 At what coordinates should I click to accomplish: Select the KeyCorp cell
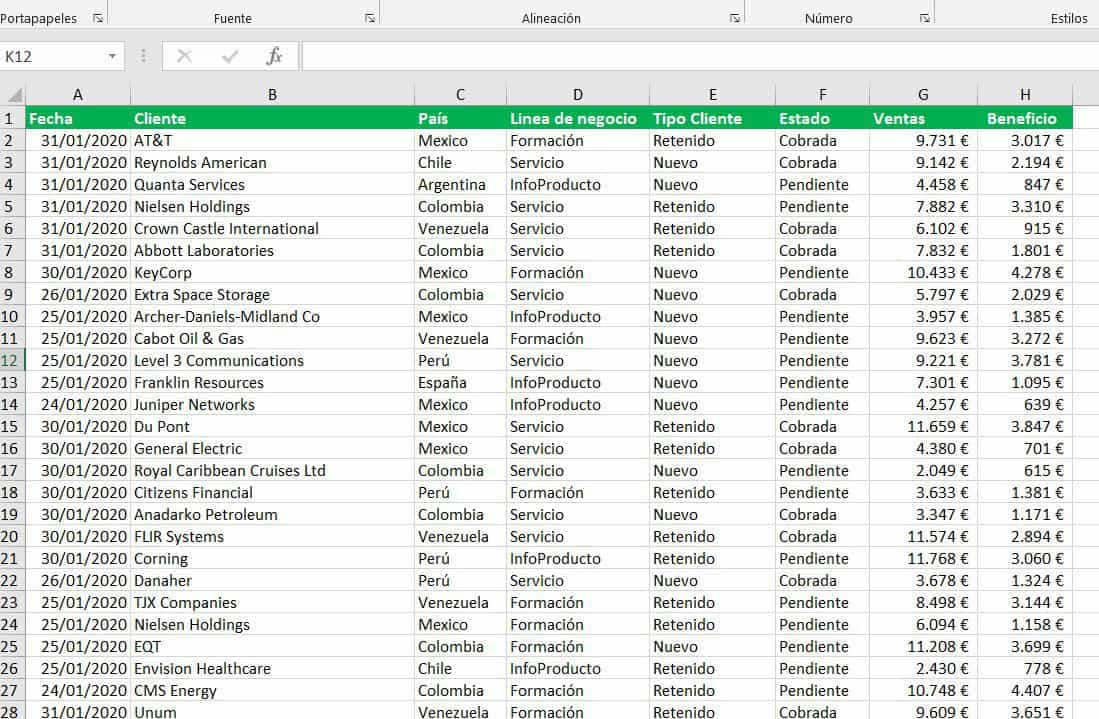point(273,273)
